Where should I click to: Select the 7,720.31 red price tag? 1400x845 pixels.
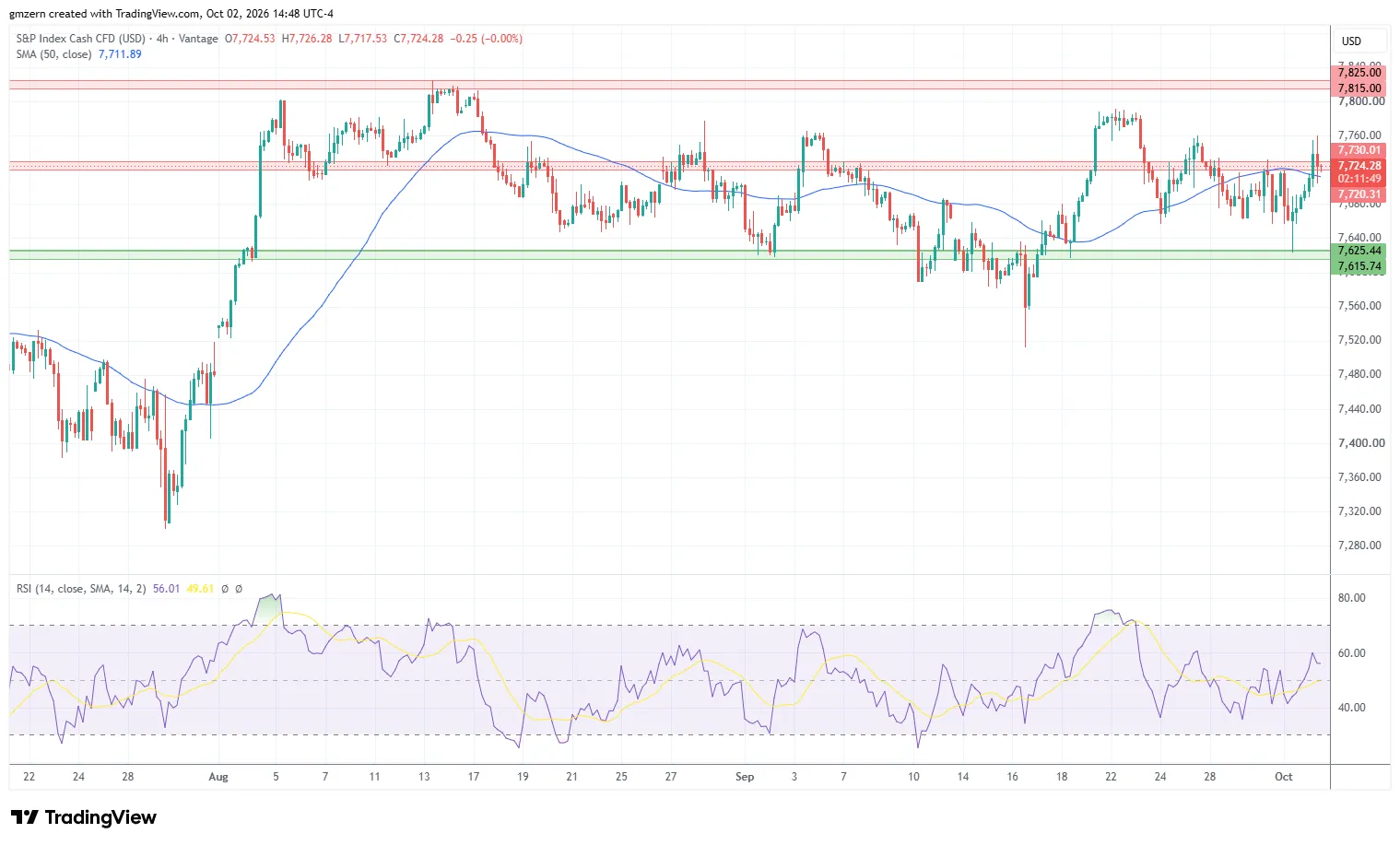click(1359, 194)
